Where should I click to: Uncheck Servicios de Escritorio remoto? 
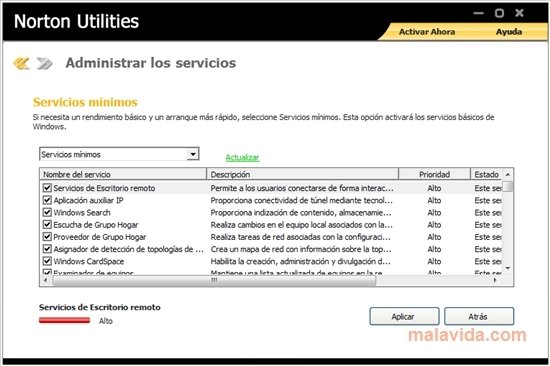coord(47,188)
